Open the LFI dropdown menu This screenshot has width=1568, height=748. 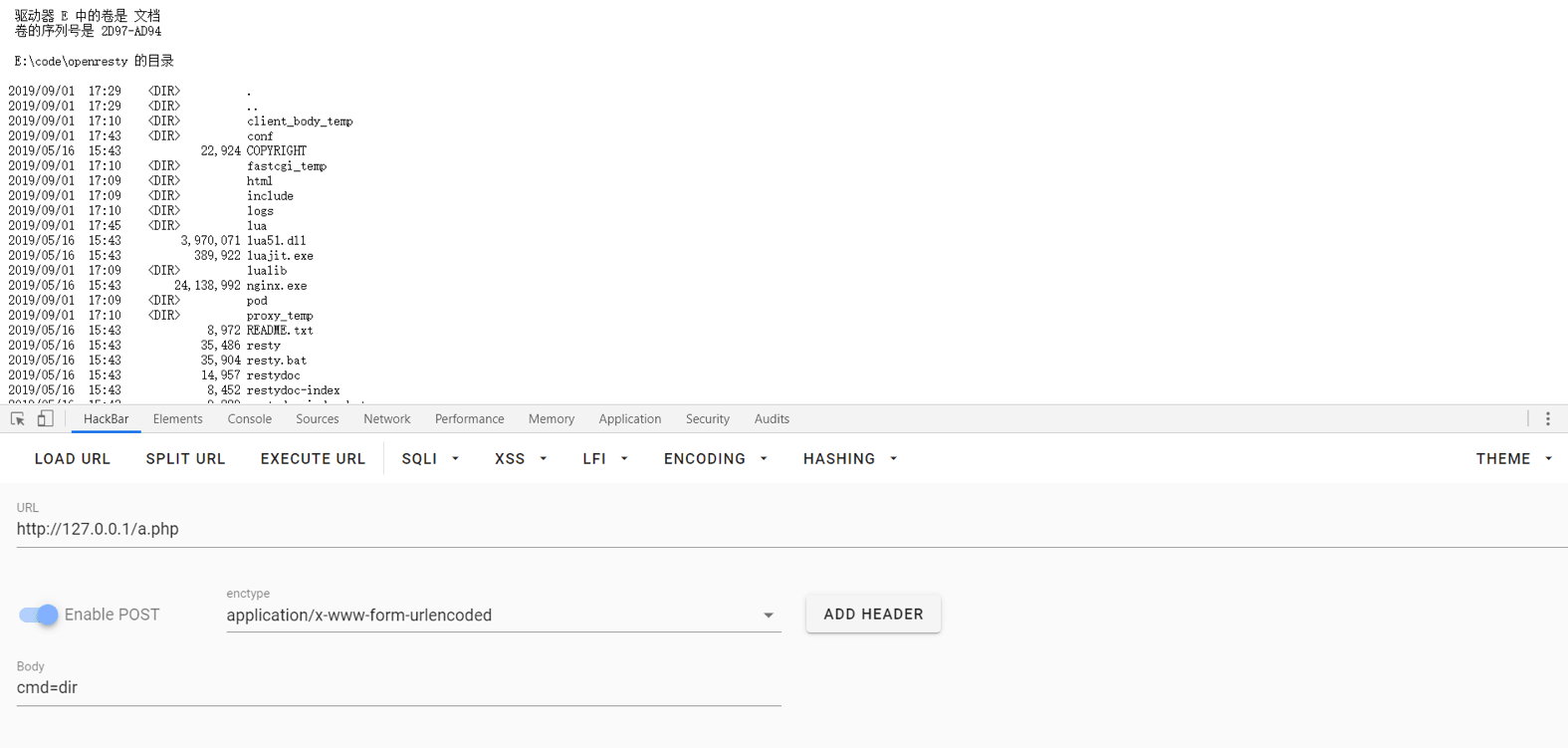[605, 459]
